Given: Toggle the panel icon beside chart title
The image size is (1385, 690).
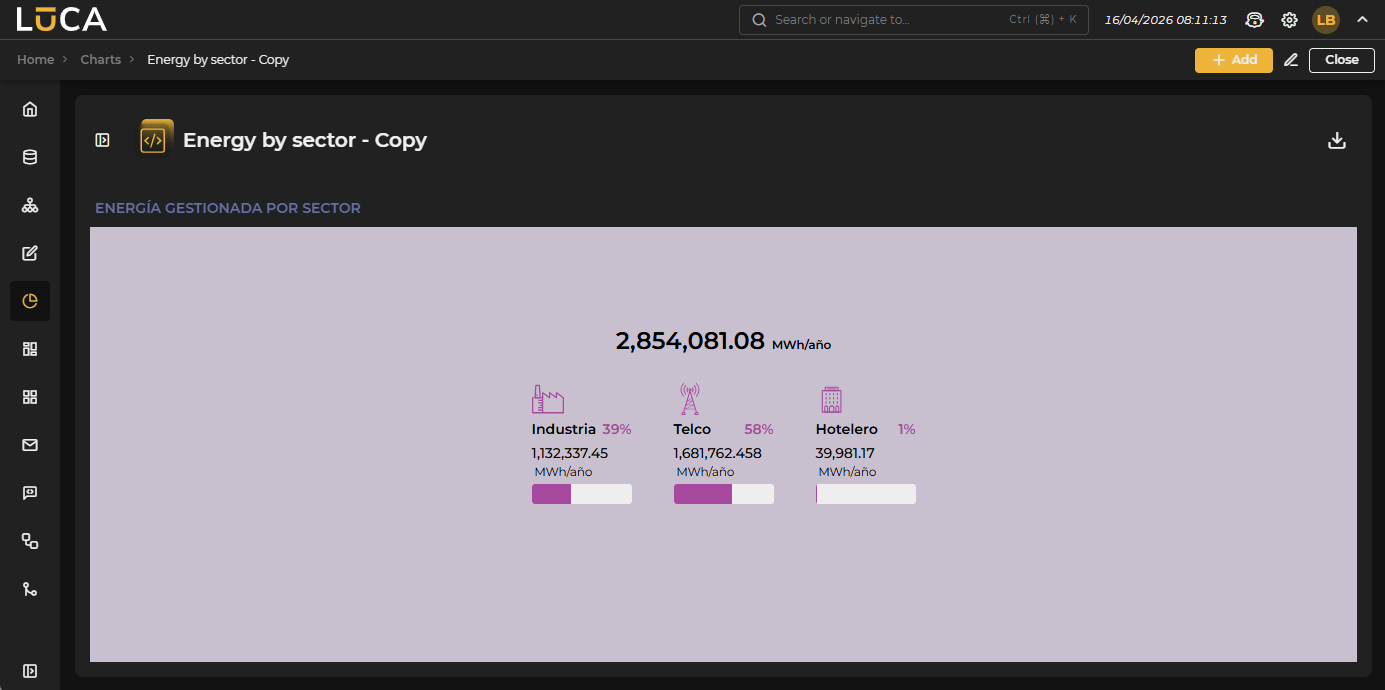Looking at the screenshot, I should pyautogui.click(x=102, y=141).
